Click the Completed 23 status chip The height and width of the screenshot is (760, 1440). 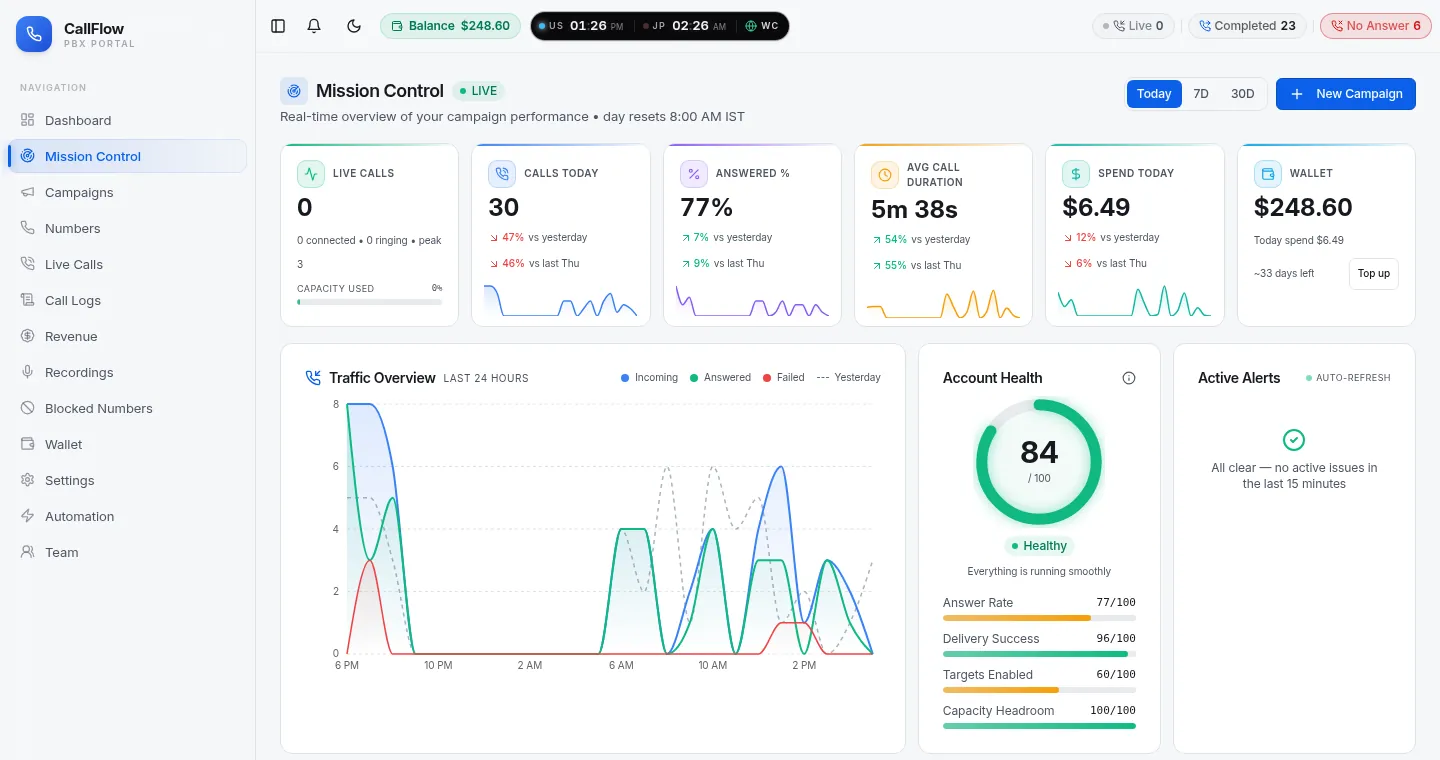click(x=1247, y=26)
